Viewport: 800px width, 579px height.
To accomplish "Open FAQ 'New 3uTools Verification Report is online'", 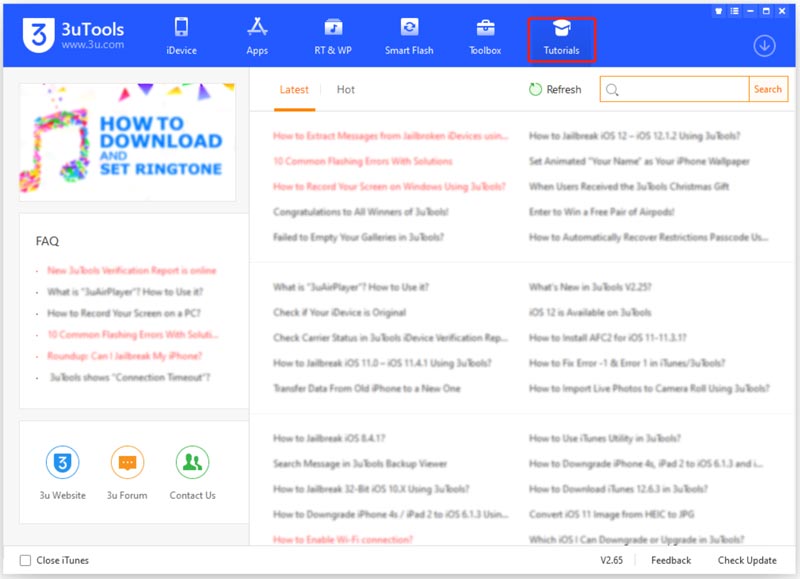I will pos(132,270).
